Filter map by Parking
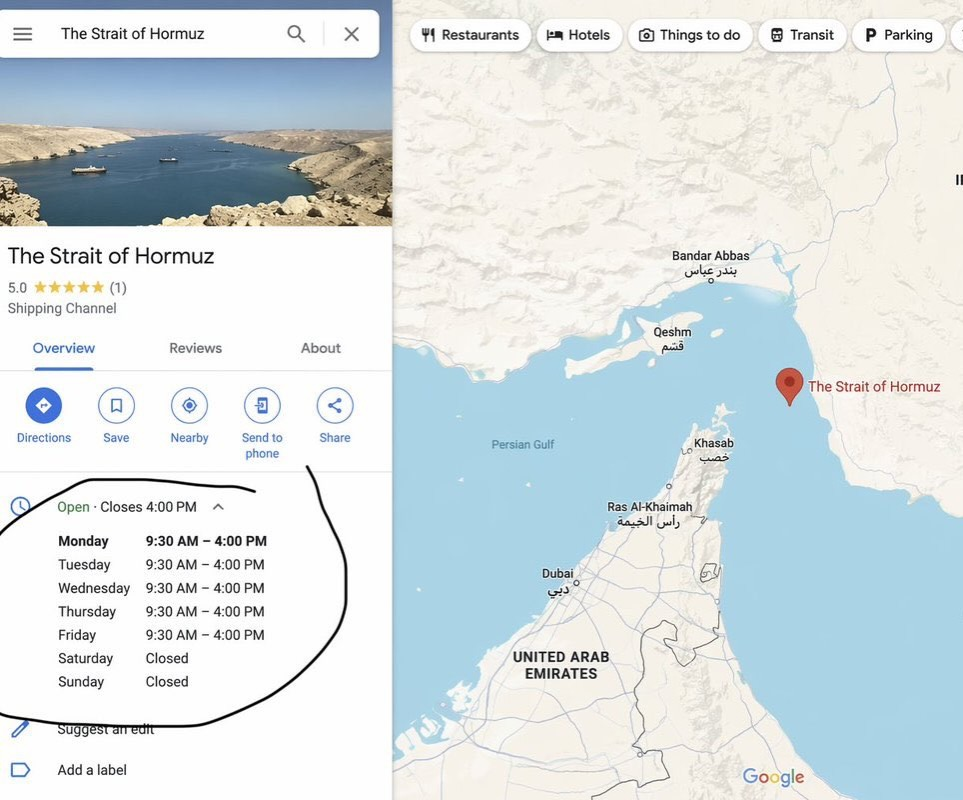This screenshot has height=800, width=963. pos(899,35)
